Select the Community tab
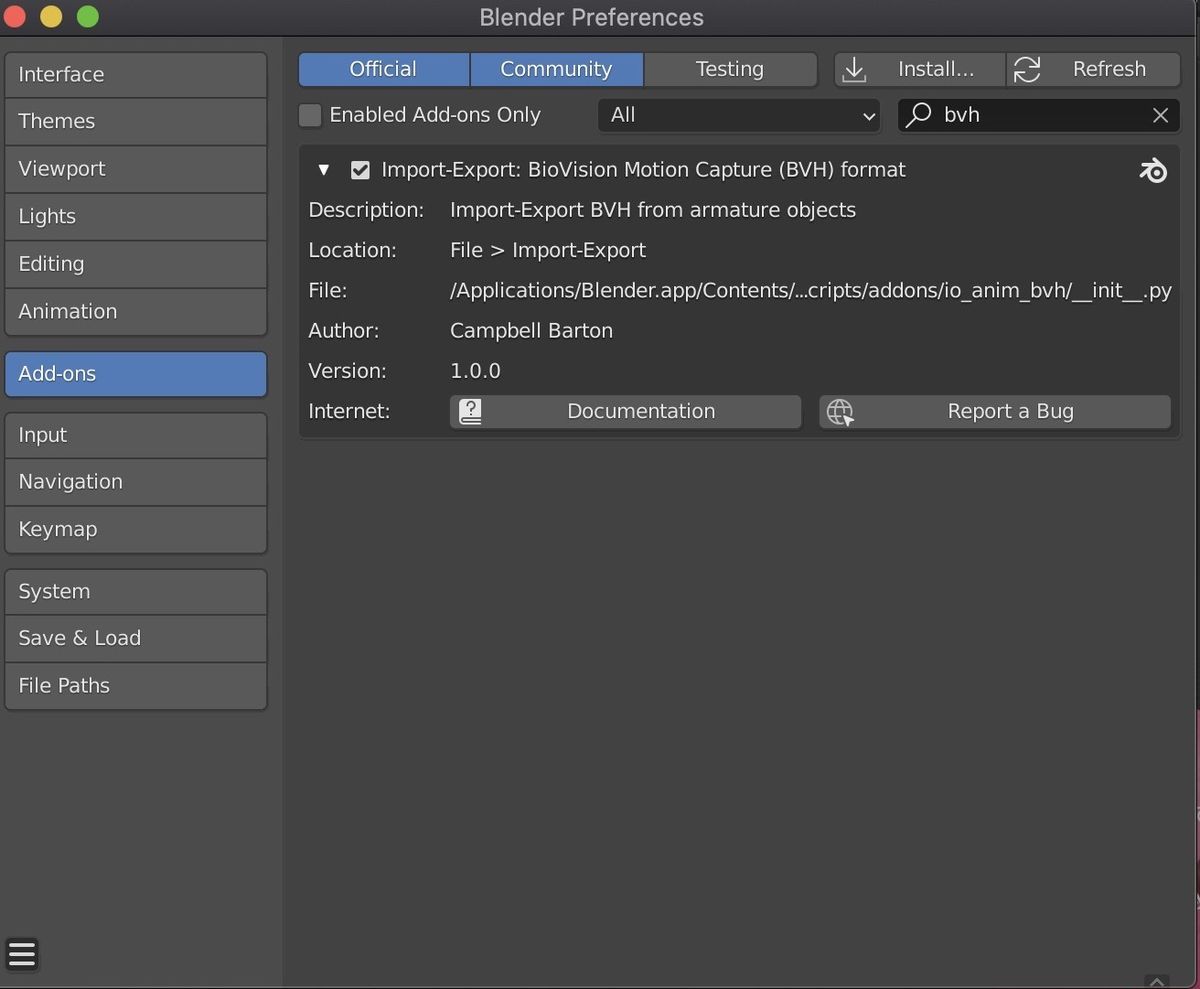Viewport: 1200px width, 989px height. click(556, 69)
